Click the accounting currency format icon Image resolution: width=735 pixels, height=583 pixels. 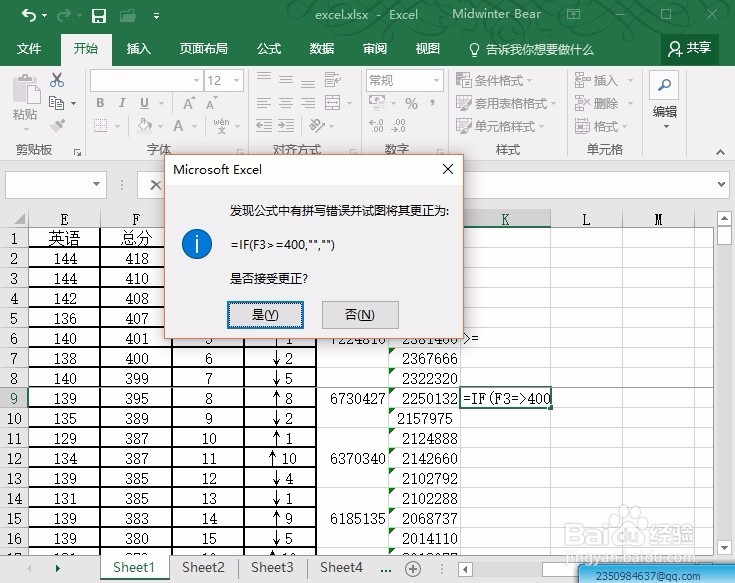[376, 102]
